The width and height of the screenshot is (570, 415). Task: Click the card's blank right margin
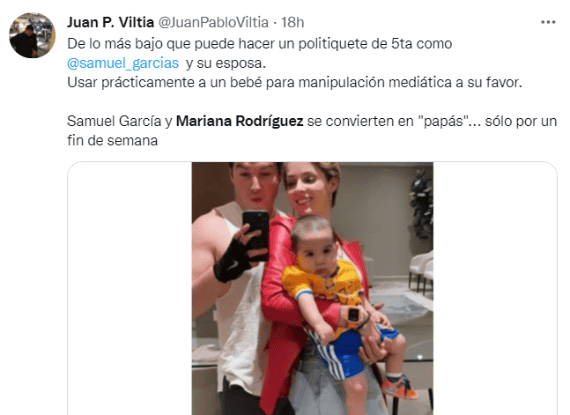pyautogui.click(x=495, y=289)
